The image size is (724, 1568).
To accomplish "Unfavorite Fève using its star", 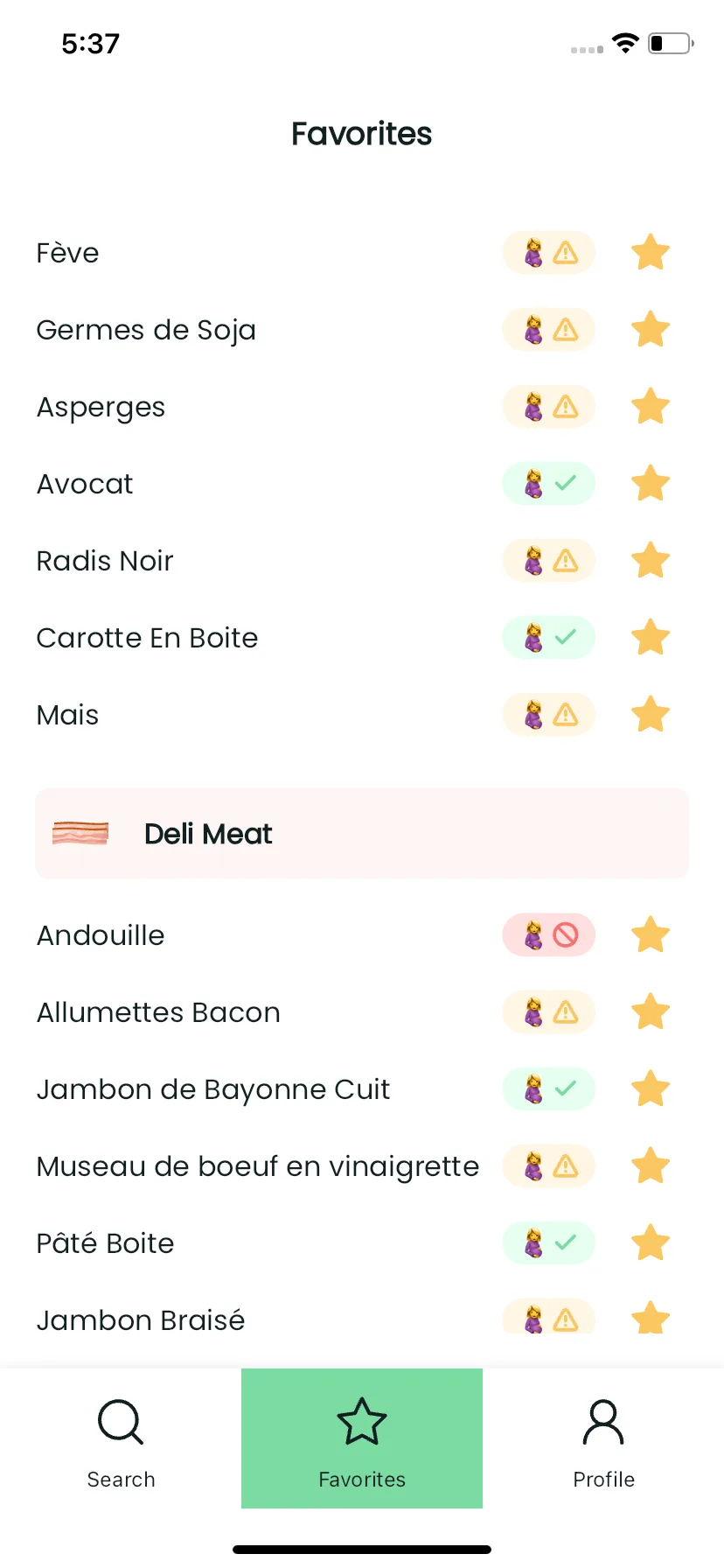I will pyautogui.click(x=651, y=253).
